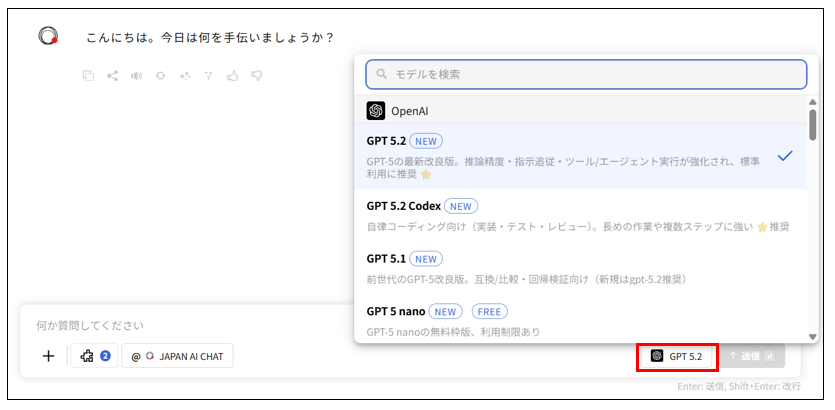
Task: Click the share message icon
Action: 113,75
